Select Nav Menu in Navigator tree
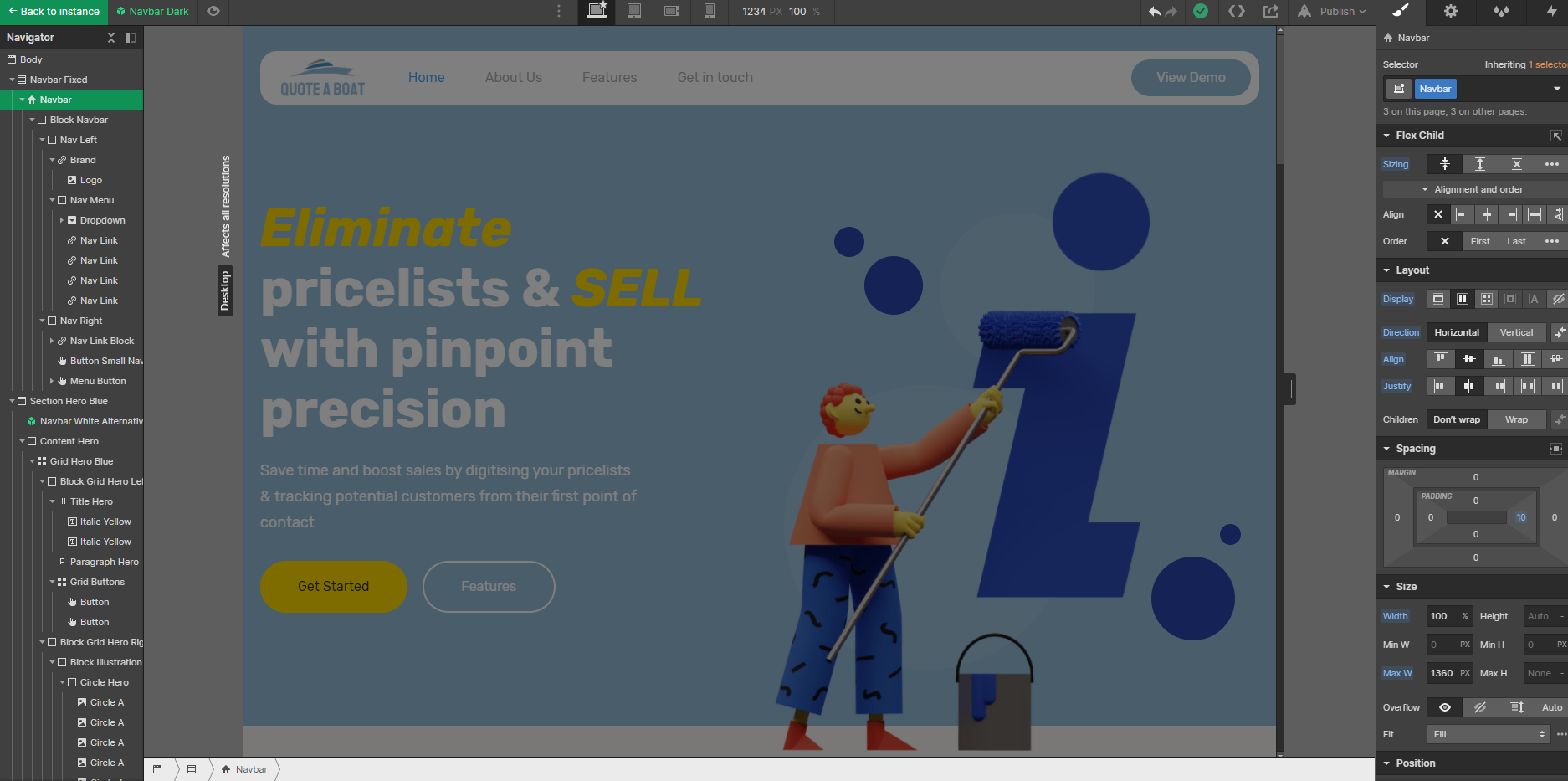The width and height of the screenshot is (1568, 781). tap(92, 200)
